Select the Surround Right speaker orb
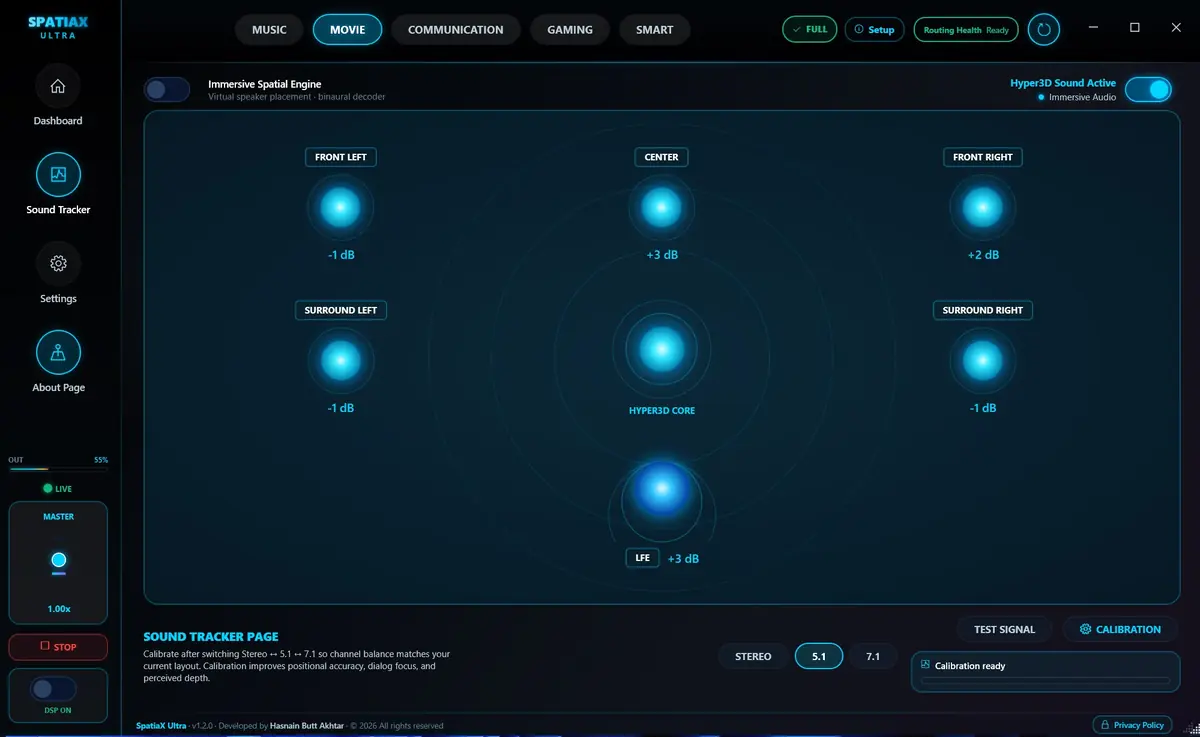1200x737 pixels. pos(982,361)
